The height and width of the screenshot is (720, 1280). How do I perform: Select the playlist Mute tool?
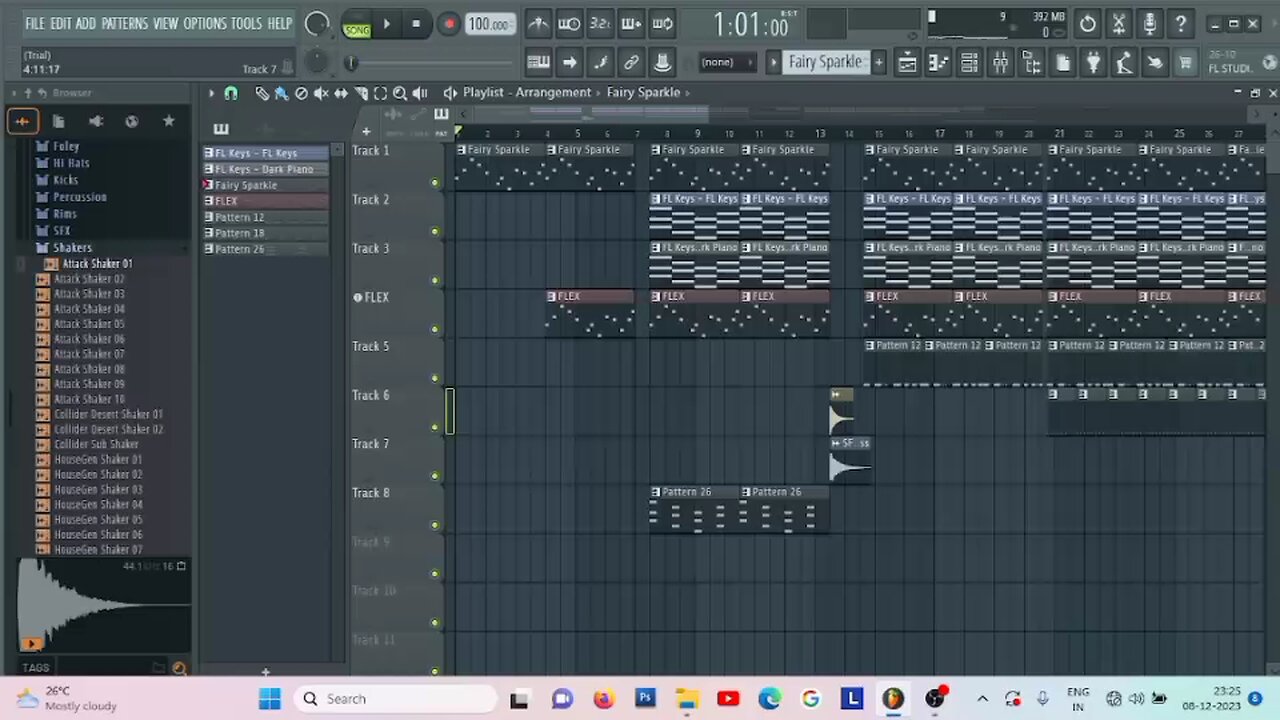point(321,93)
